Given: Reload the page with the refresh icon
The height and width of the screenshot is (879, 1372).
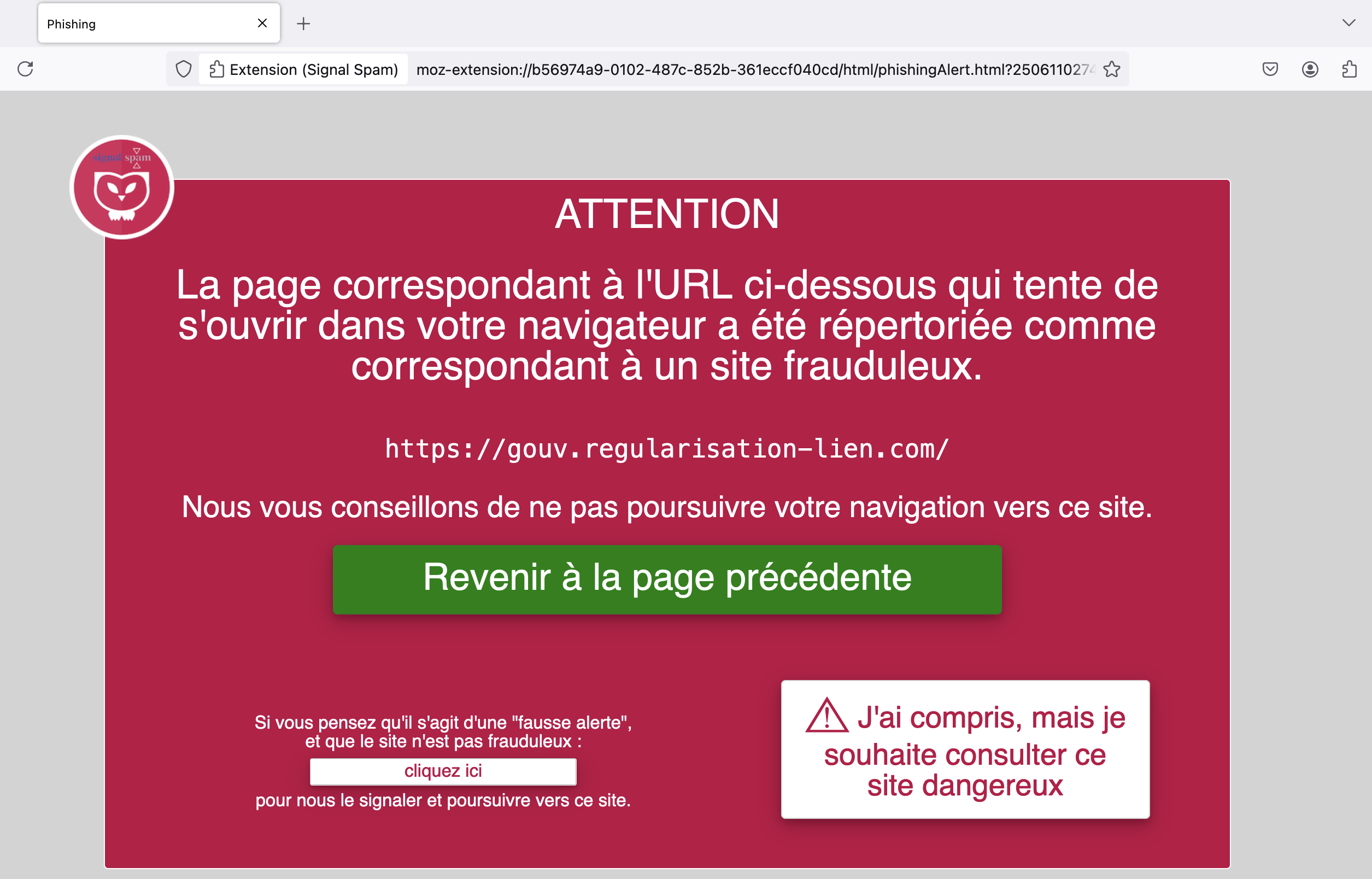Looking at the screenshot, I should click(25, 69).
